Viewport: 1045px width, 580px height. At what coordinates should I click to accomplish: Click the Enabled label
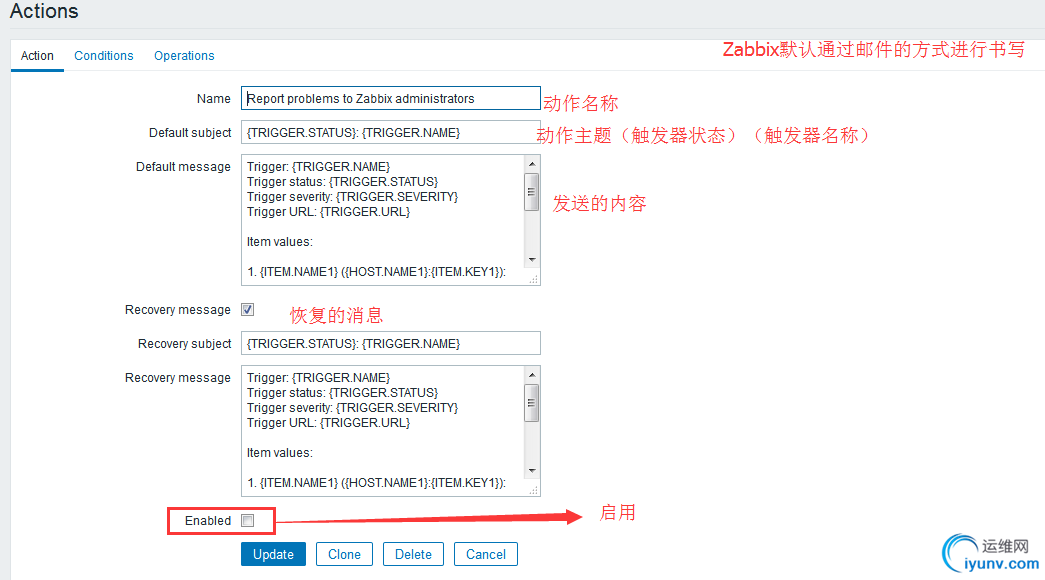[x=208, y=521]
